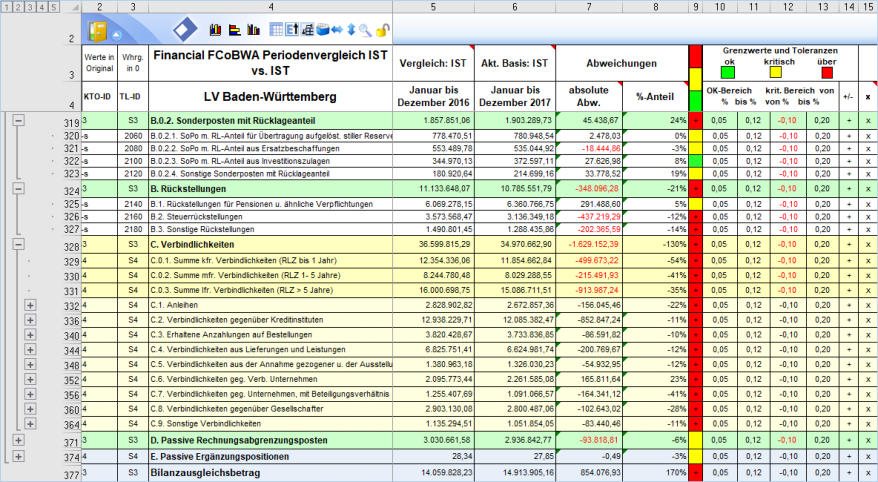Click the green 'ok' threshold color box
Image resolution: width=878 pixels, height=482 pixels.
(728, 72)
